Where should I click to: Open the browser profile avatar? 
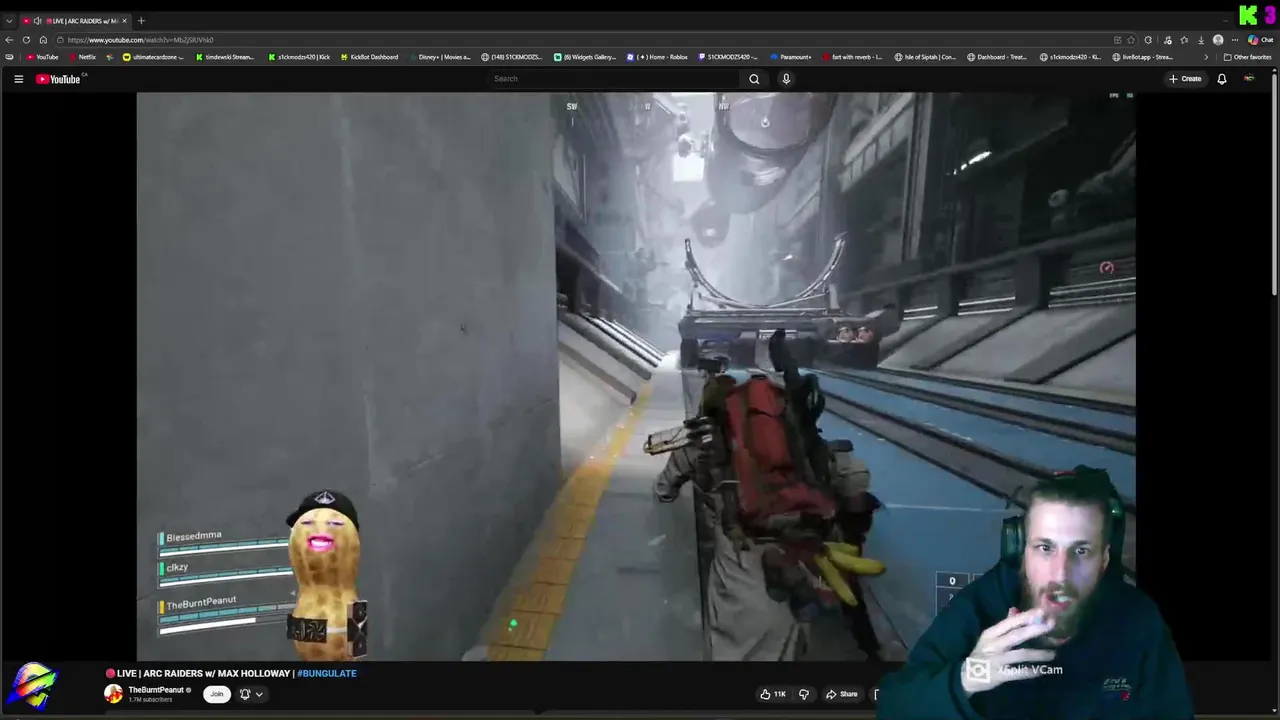tap(1218, 40)
